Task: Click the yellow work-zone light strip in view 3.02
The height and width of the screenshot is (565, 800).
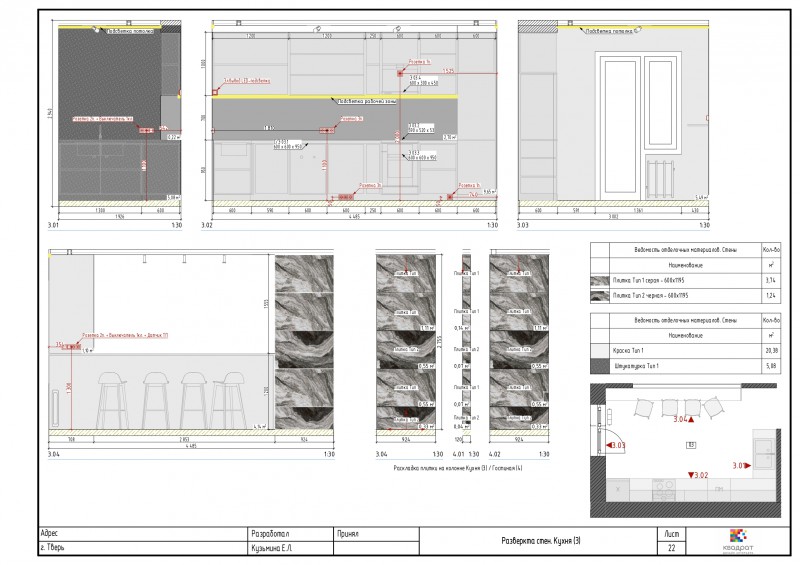Action: point(335,96)
